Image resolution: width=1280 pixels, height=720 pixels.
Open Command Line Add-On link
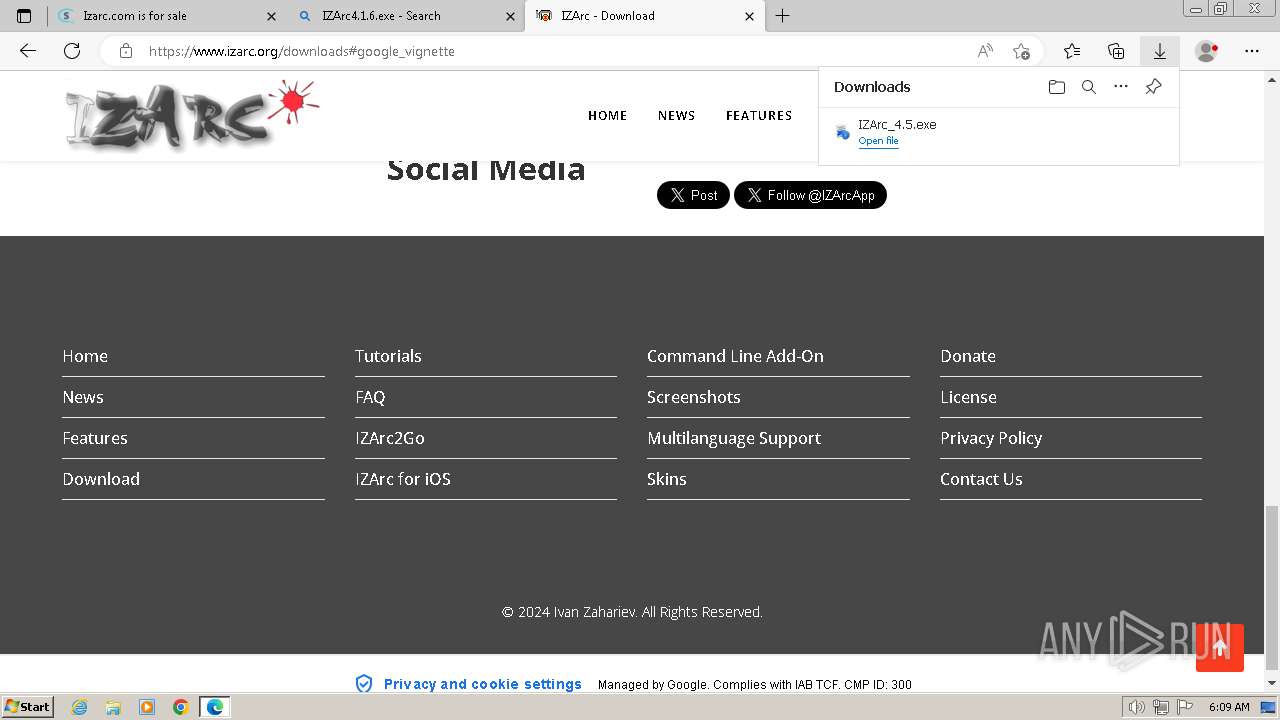[735, 356]
